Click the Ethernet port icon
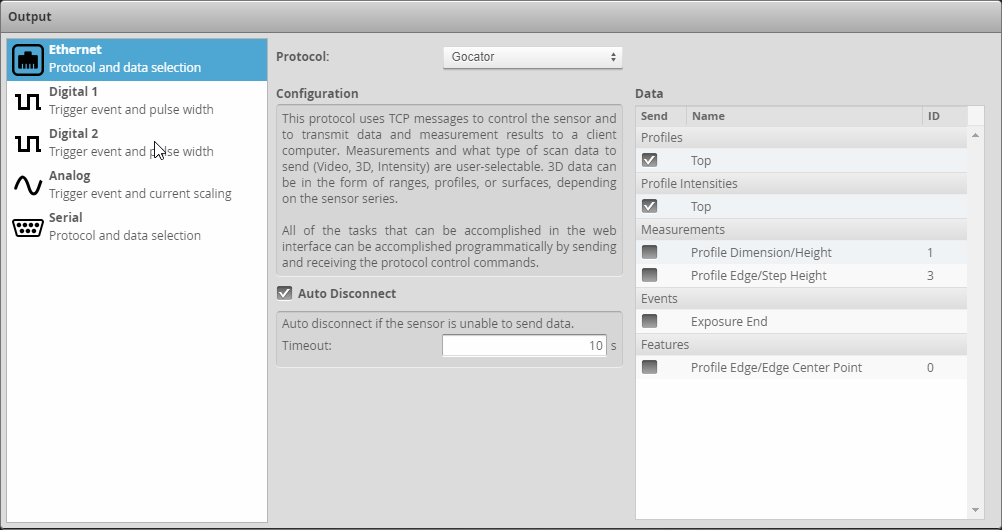 click(28, 59)
